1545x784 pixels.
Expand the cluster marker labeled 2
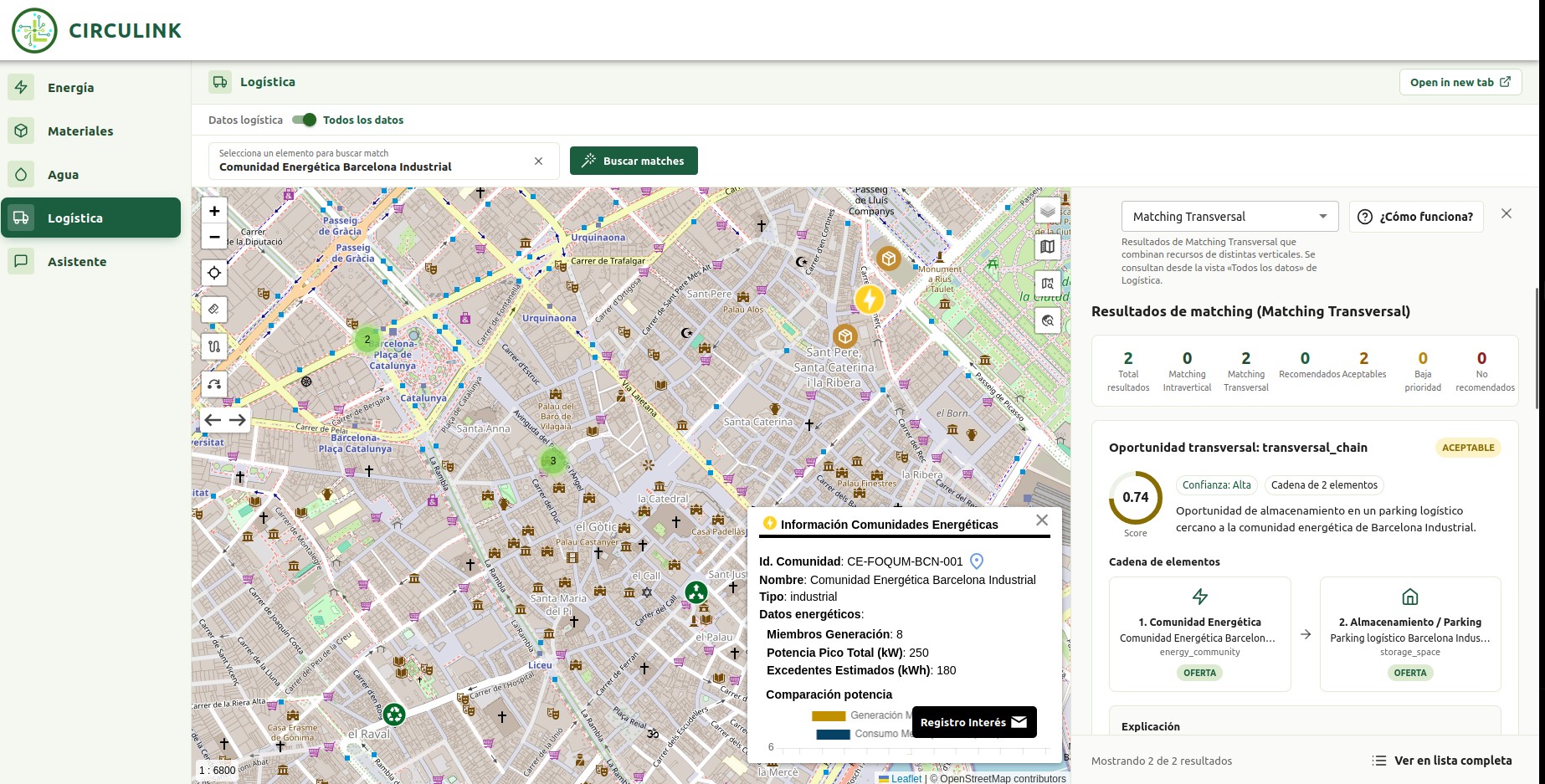point(367,340)
